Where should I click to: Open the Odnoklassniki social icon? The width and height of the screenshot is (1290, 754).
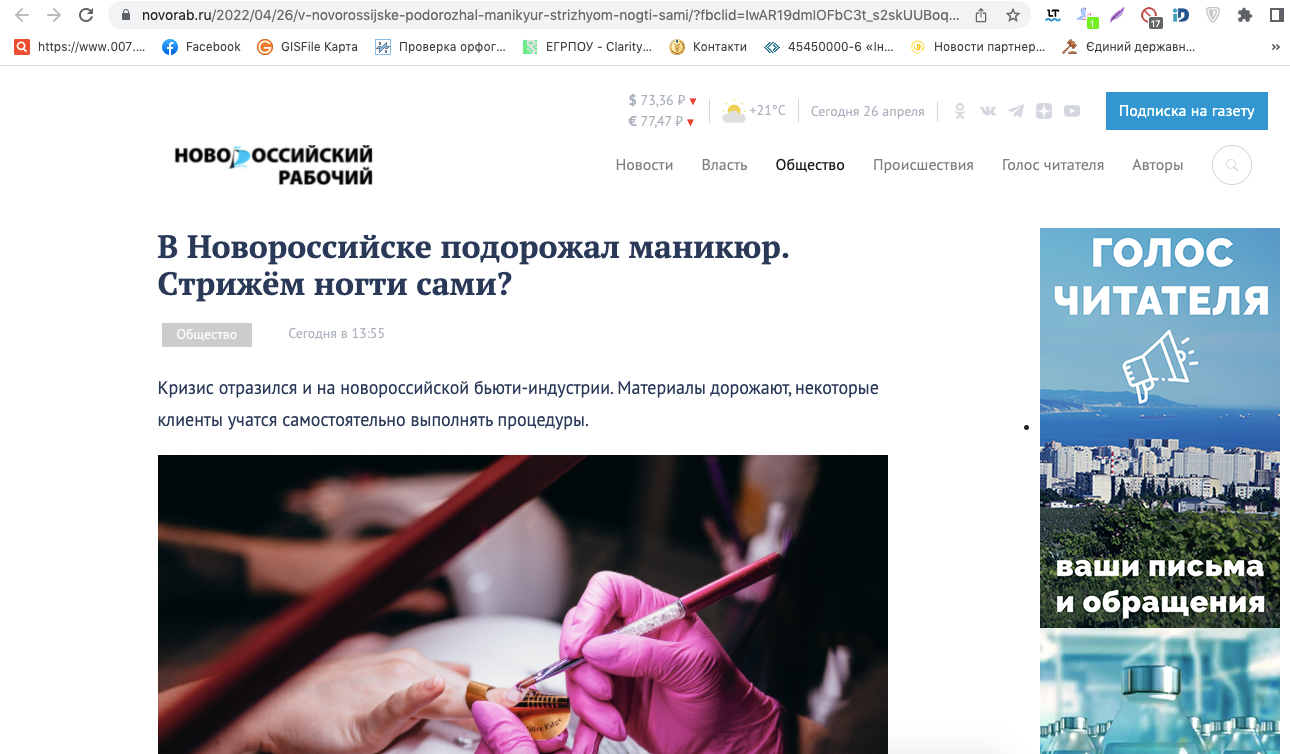coord(960,111)
